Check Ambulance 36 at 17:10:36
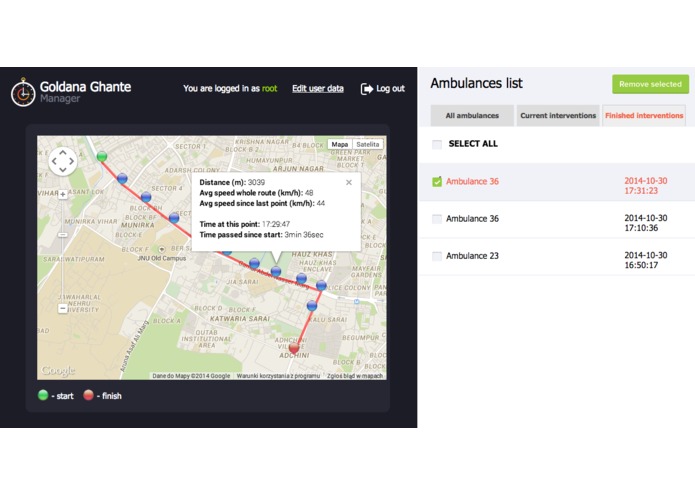The height and width of the screenshot is (494, 695). [x=437, y=219]
